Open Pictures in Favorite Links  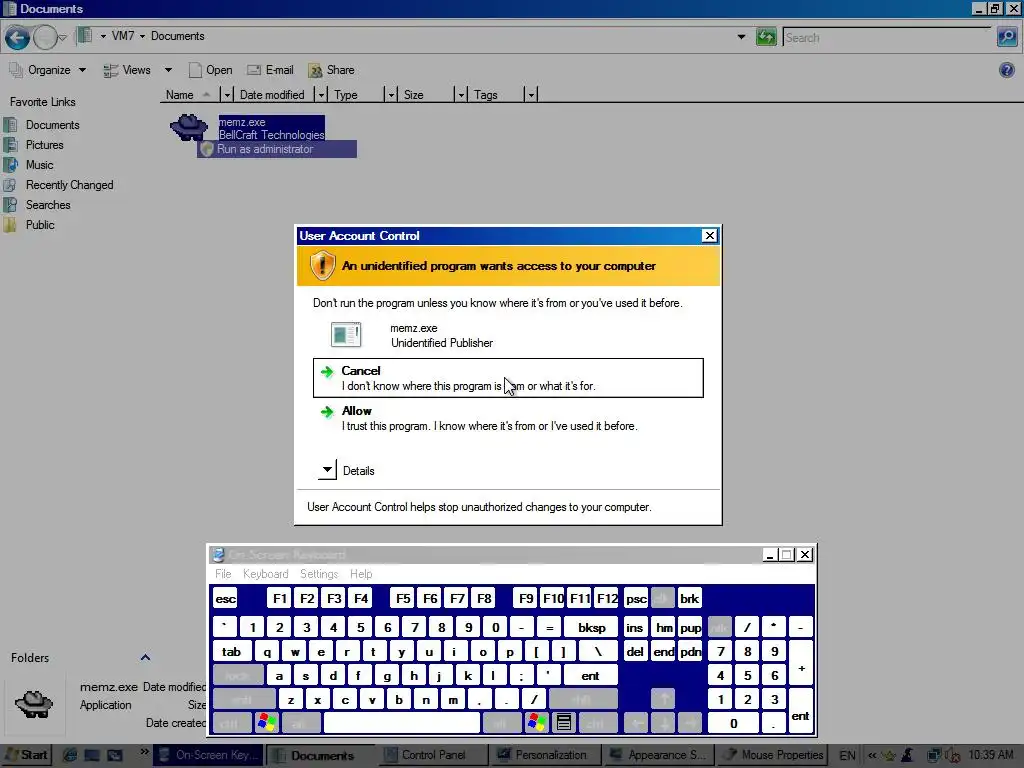coord(44,145)
